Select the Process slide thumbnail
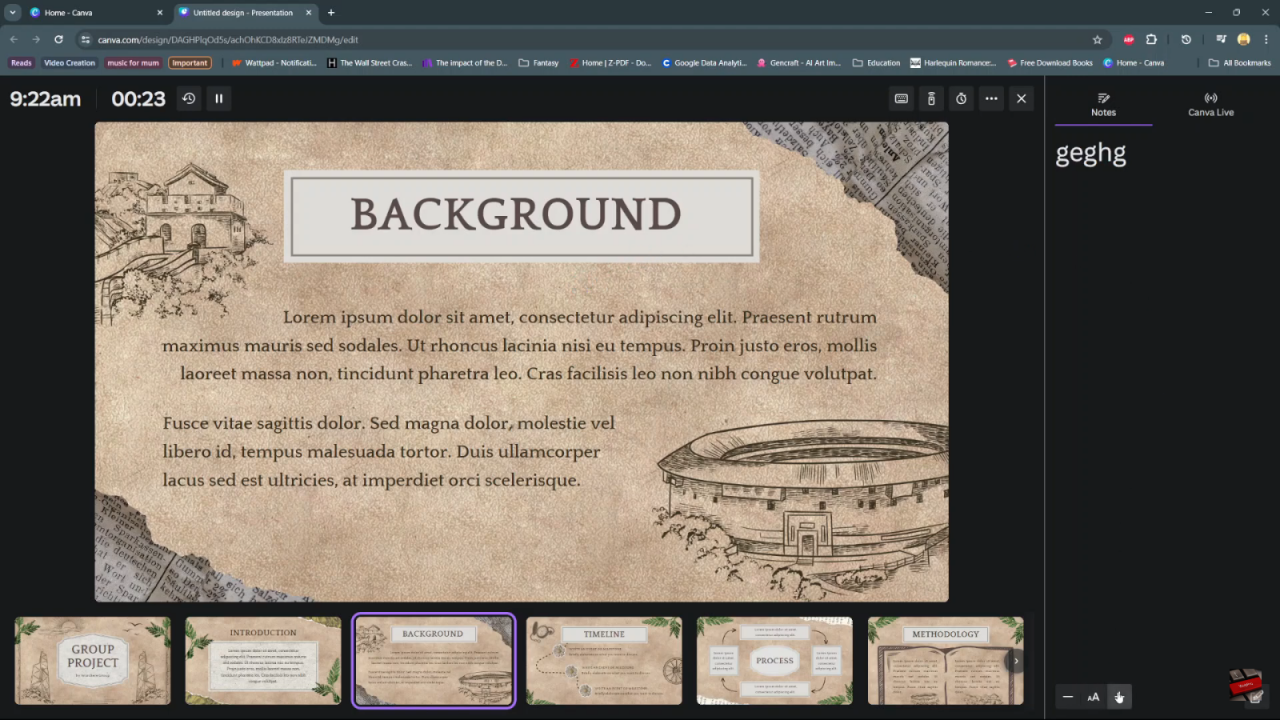The height and width of the screenshot is (720, 1280). pos(775,661)
